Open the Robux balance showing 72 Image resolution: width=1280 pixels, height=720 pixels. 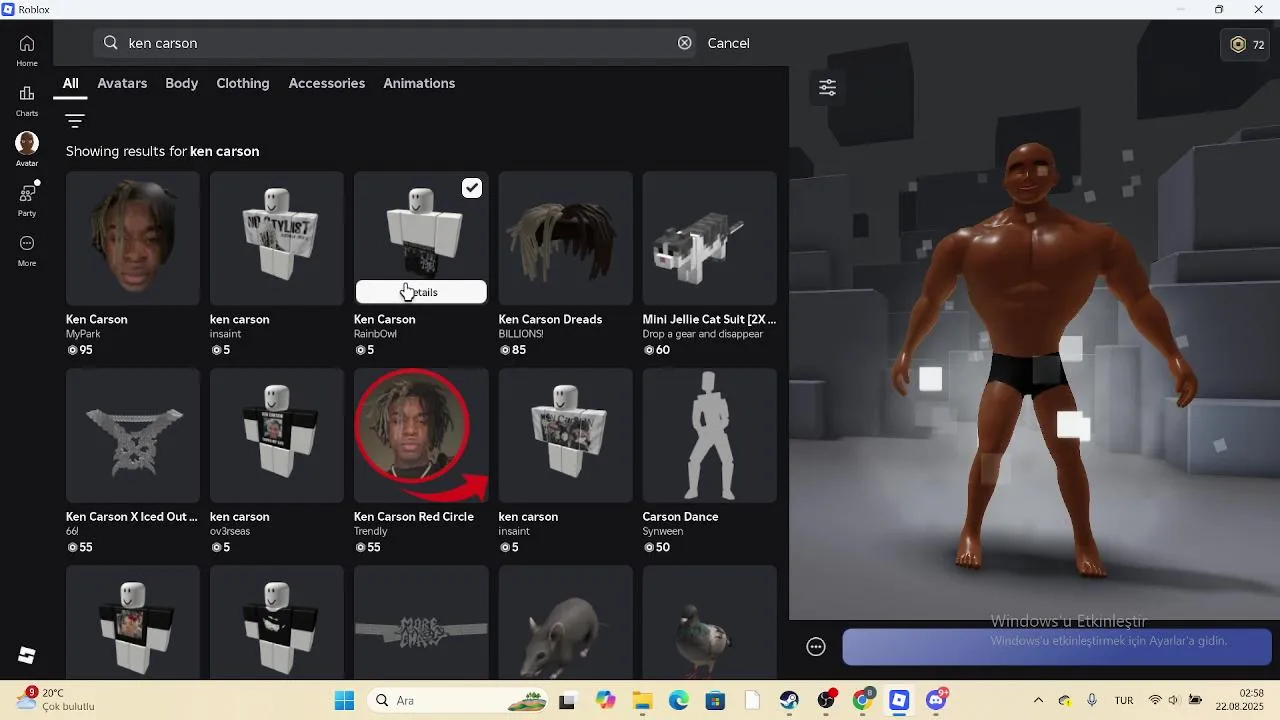[x=1247, y=45]
